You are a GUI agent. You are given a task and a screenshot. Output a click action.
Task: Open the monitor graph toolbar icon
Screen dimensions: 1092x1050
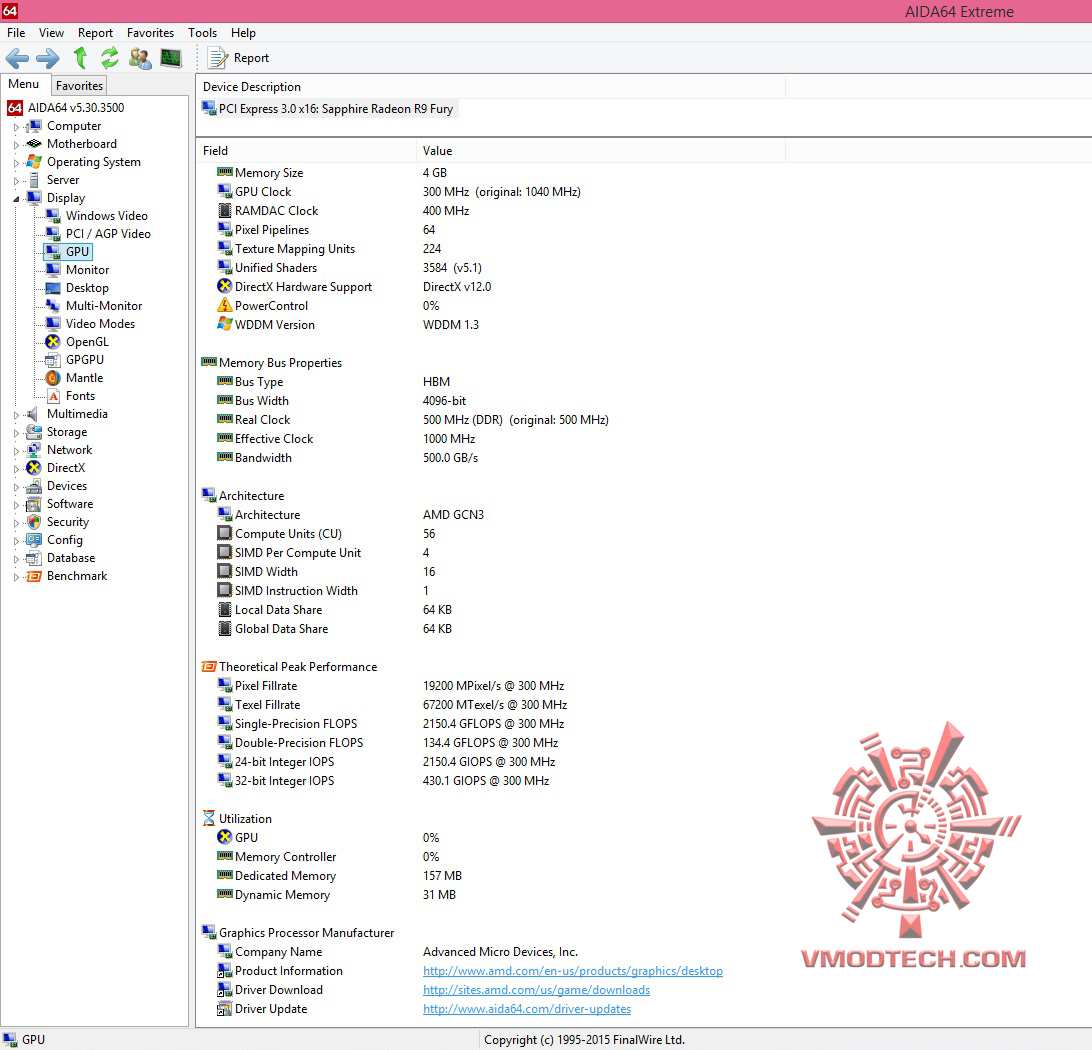tap(171, 58)
